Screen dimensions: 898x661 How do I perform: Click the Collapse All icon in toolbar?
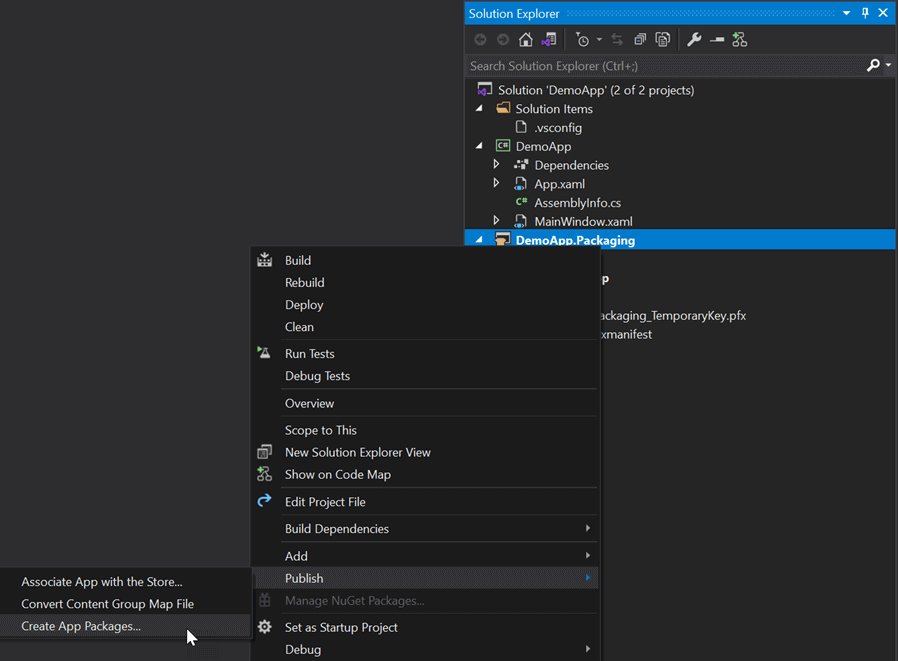(640, 40)
